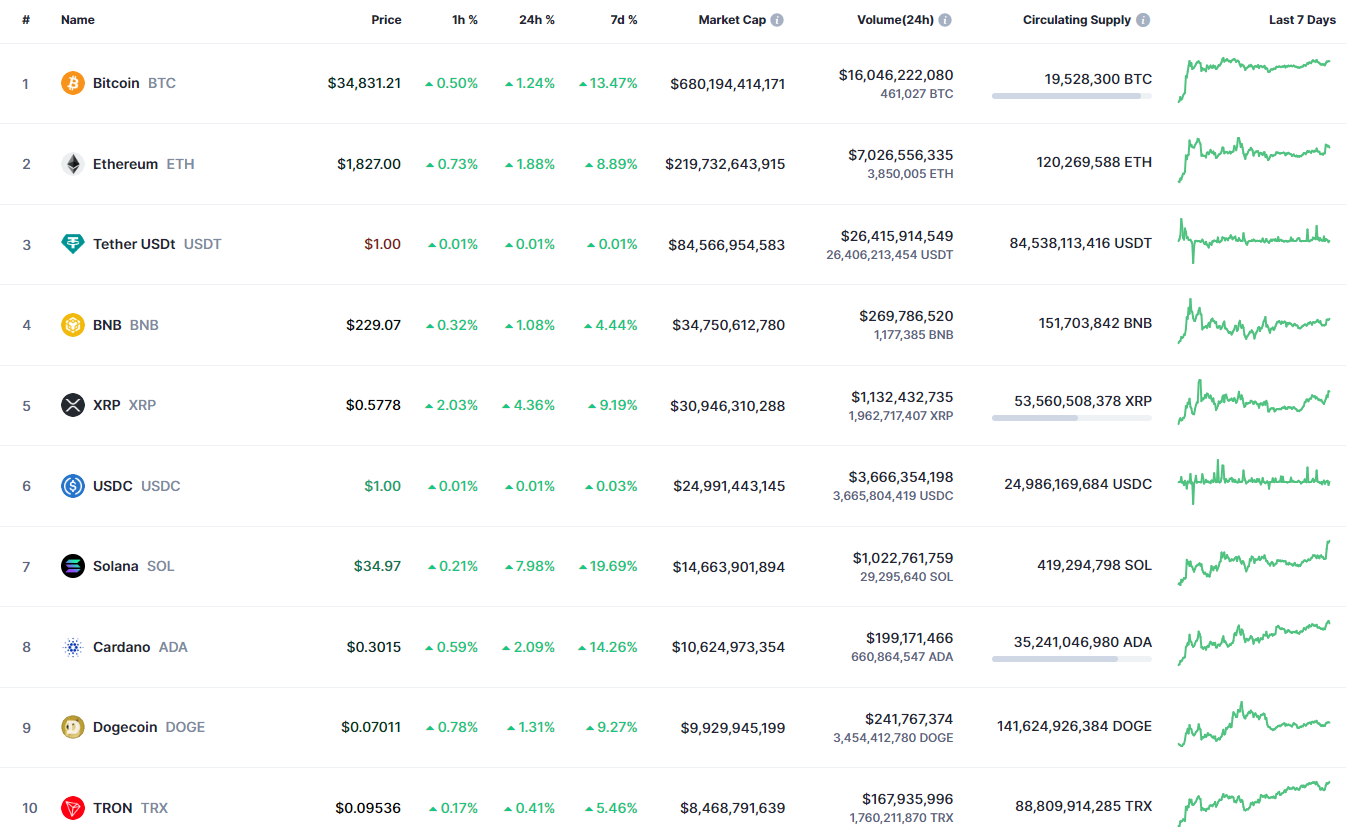The image size is (1361, 837).
Task: Click the XRP logo icon
Action: [x=72, y=405]
